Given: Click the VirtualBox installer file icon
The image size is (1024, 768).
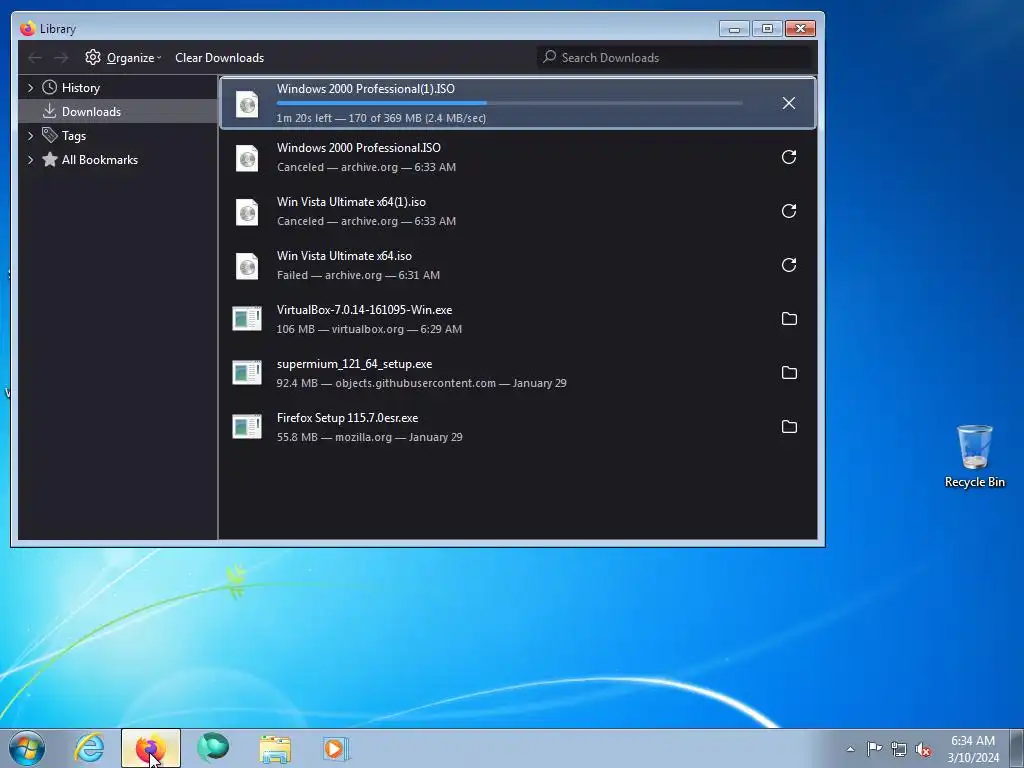Looking at the screenshot, I should tap(247, 319).
